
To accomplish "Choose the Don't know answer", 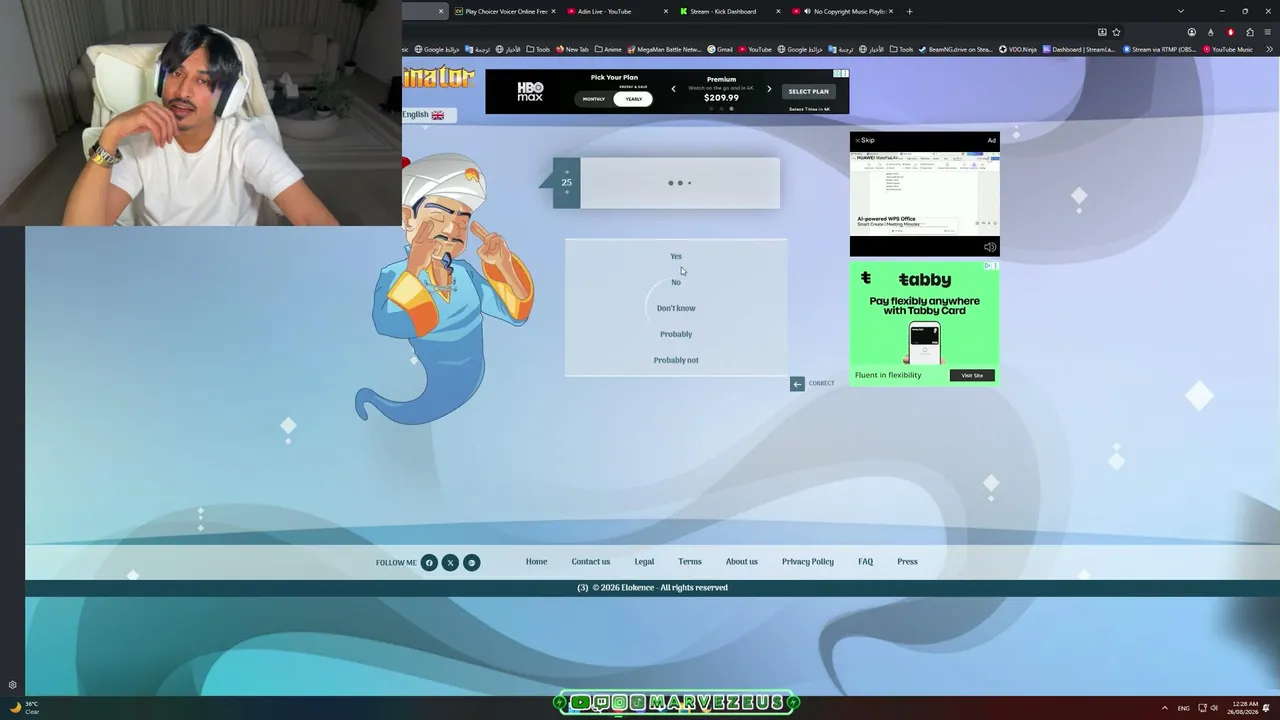I will click(x=676, y=308).
